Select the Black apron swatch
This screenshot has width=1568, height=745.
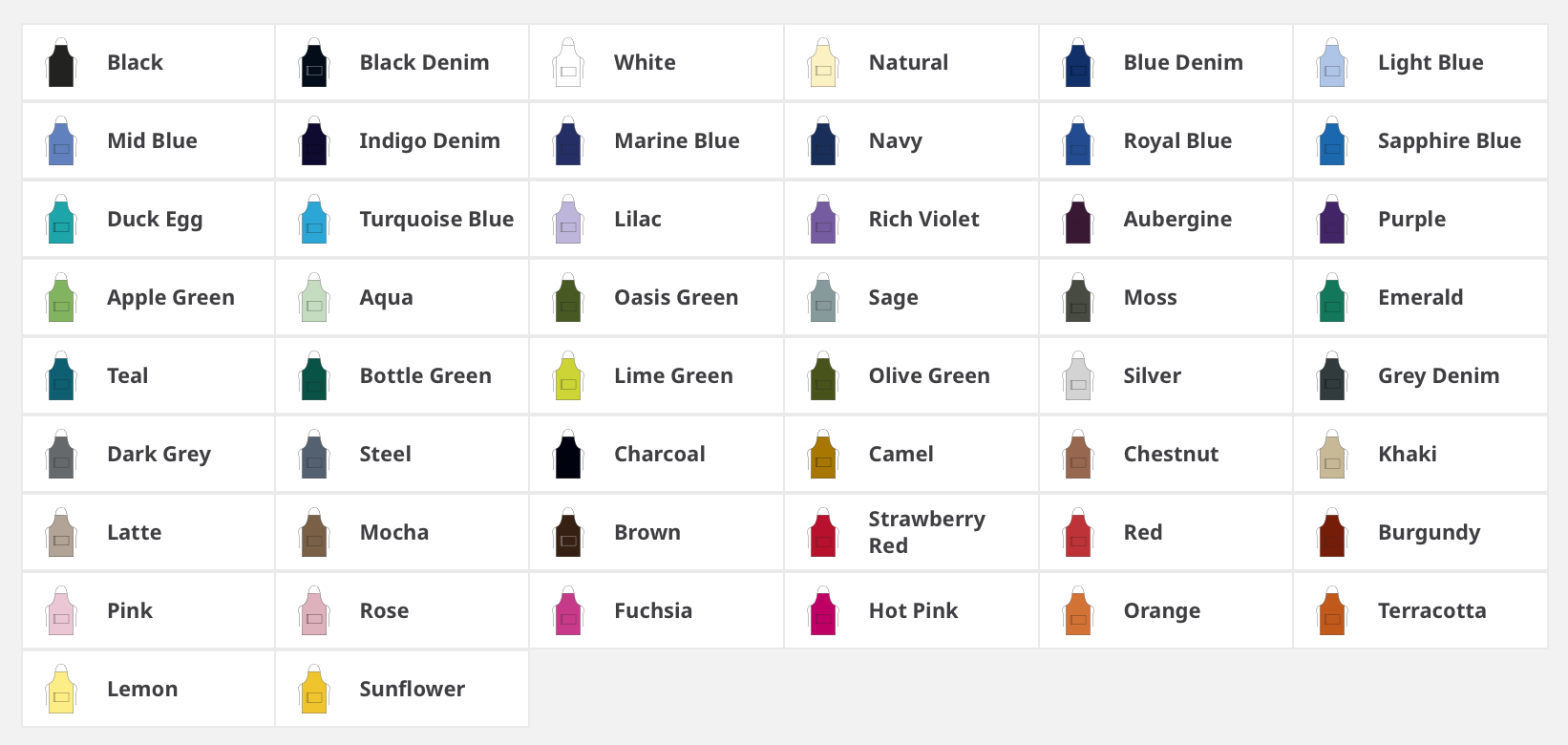(60, 62)
